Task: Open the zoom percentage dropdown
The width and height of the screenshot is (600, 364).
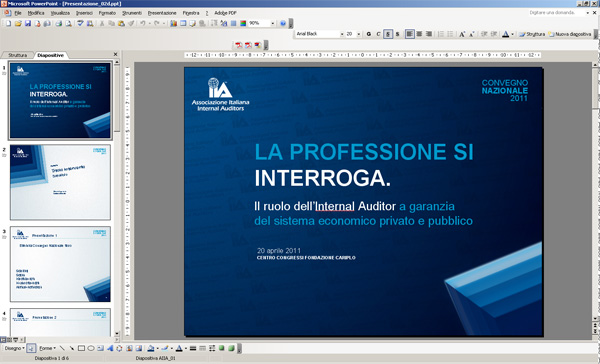Action: (x=272, y=23)
